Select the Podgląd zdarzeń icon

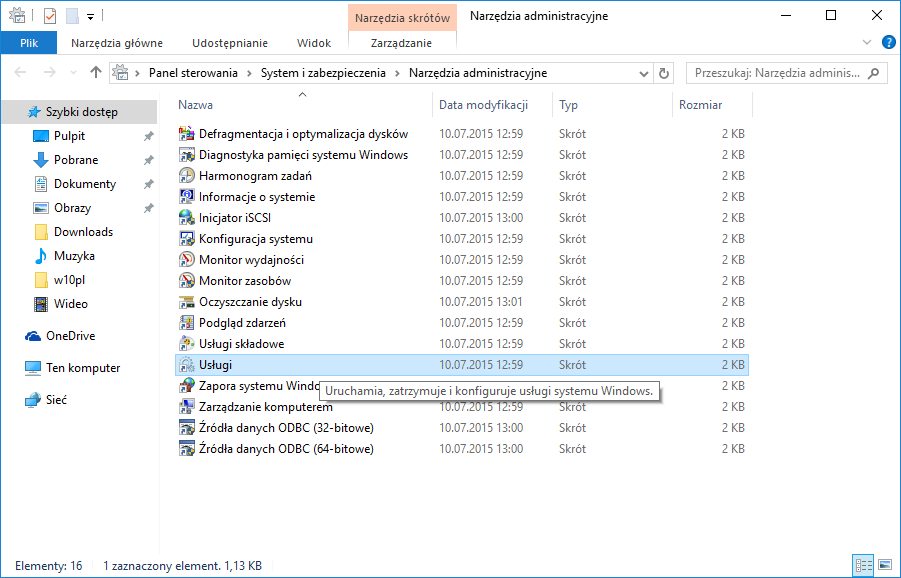tap(186, 323)
